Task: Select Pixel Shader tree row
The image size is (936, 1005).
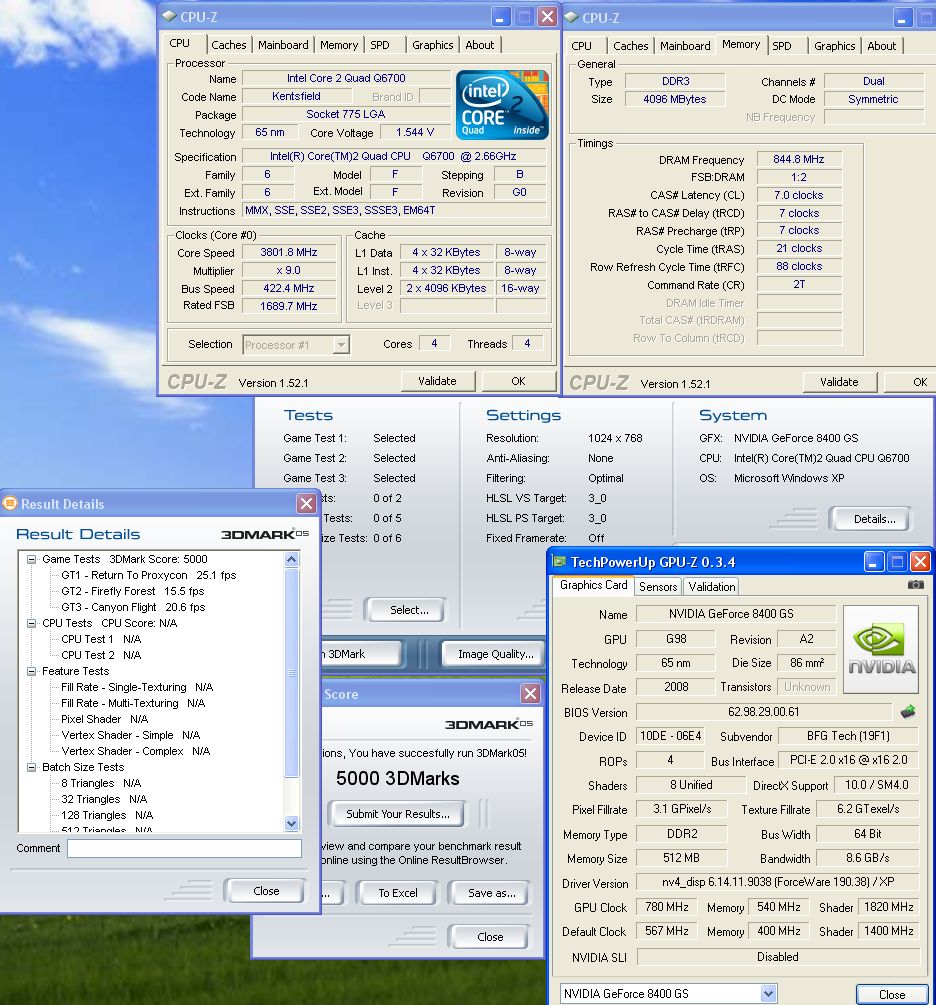Action: [104, 719]
